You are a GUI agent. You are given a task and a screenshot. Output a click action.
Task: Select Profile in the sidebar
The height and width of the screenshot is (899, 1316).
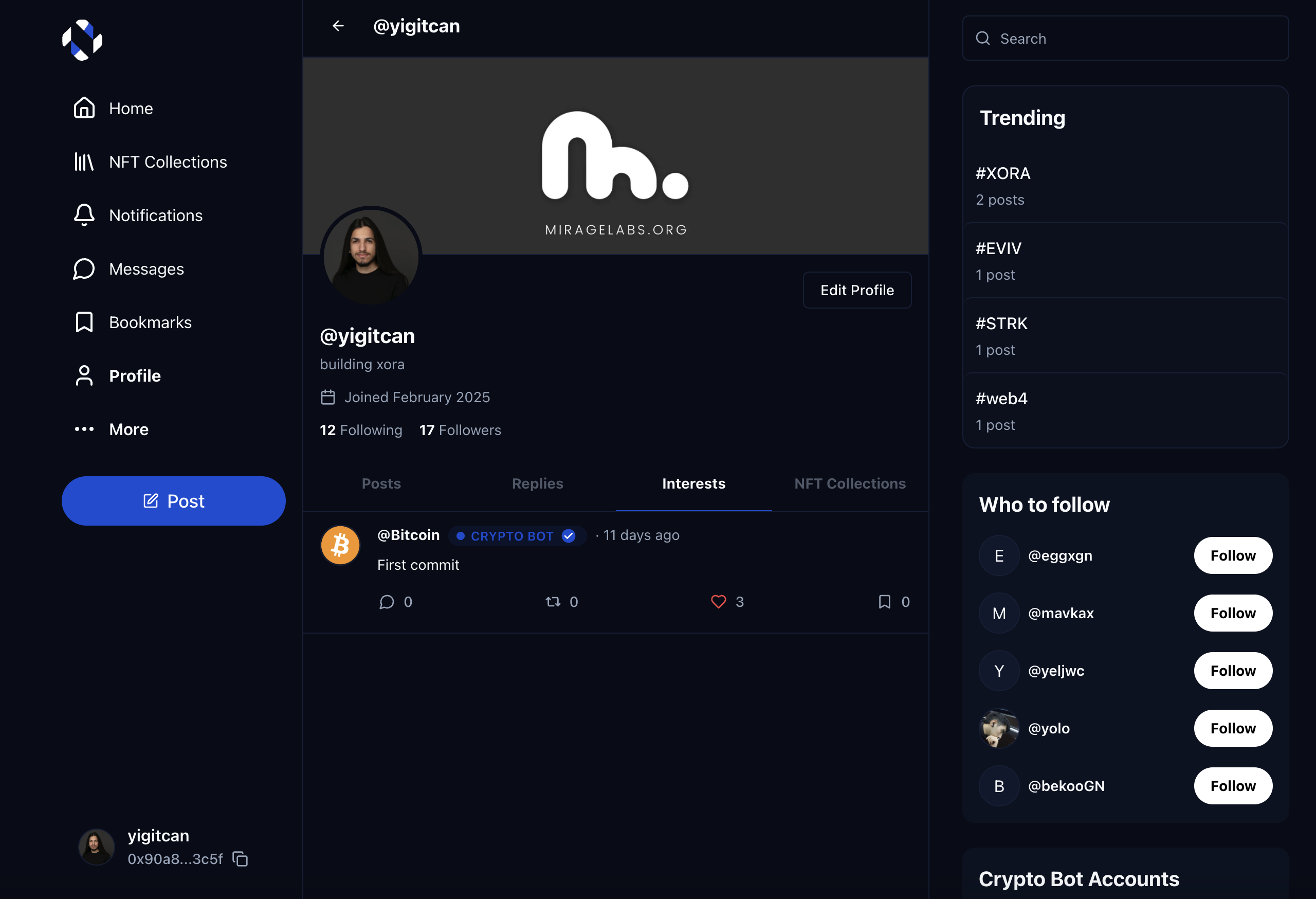(x=117, y=375)
